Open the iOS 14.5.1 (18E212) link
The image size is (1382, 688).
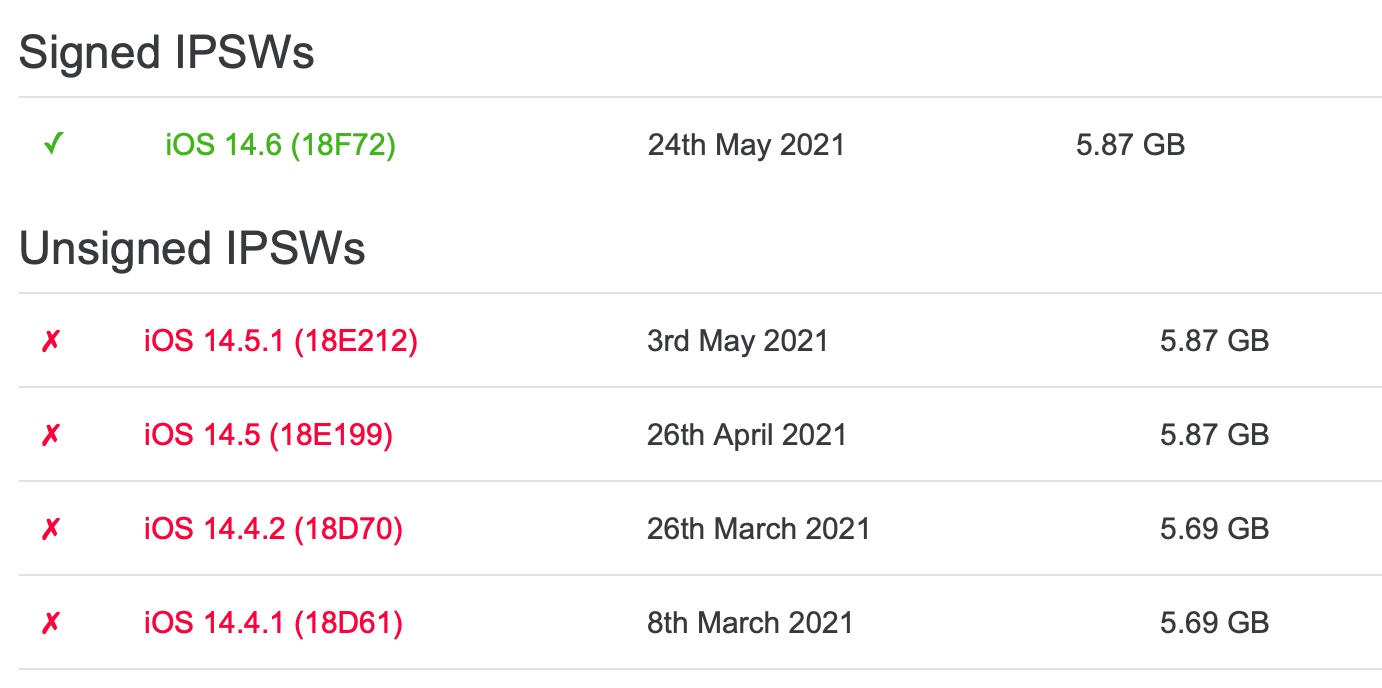[280, 341]
